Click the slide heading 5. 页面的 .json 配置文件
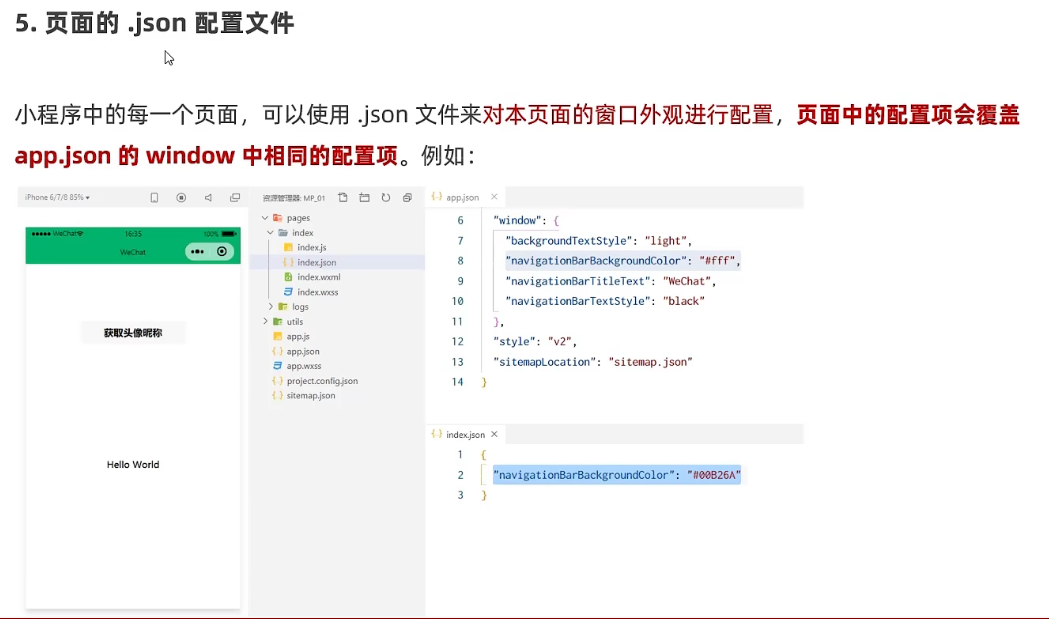The width and height of the screenshot is (1049, 619). 155,23
